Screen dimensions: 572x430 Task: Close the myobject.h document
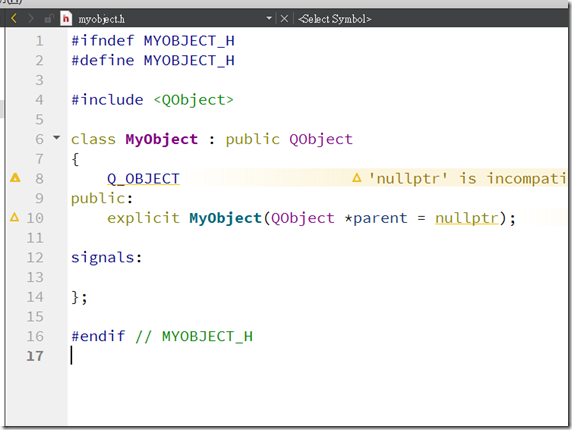point(284,18)
